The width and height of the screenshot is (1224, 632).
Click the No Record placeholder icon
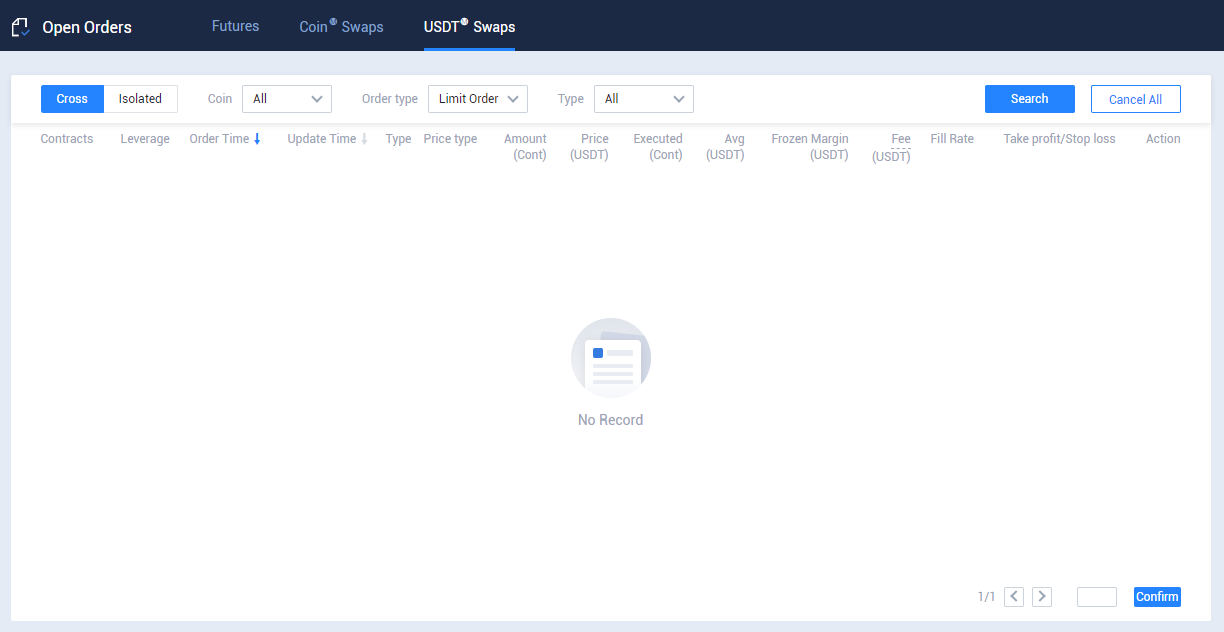point(610,358)
